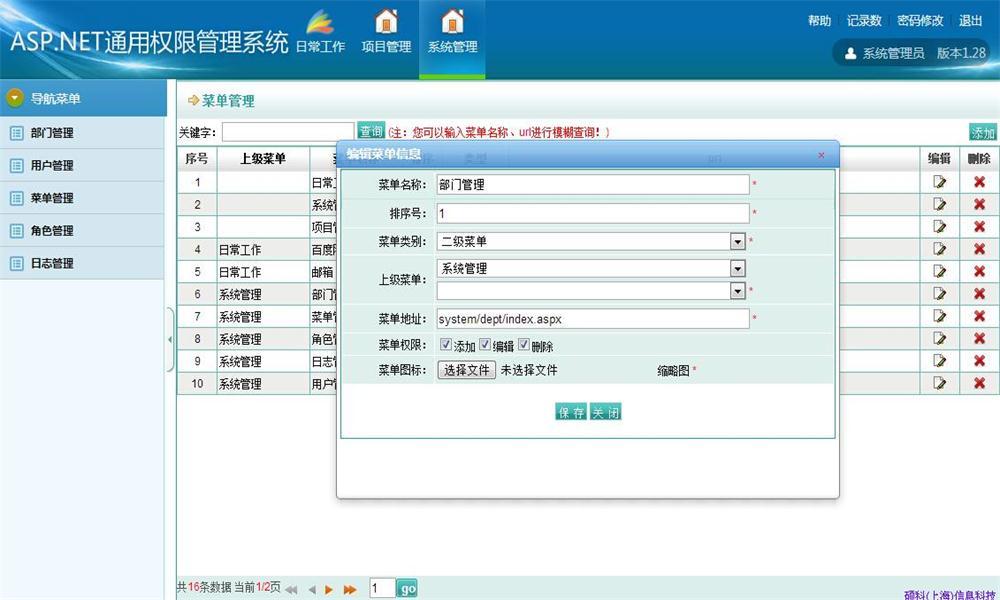Open the 上级菜单 dropdown showing 系统管理
Screen dimensions: 1000x600
click(x=591, y=268)
